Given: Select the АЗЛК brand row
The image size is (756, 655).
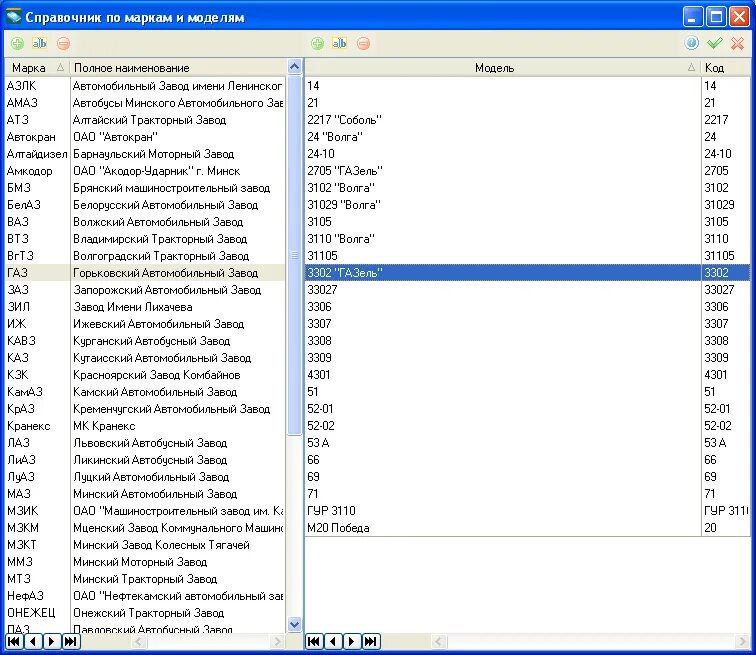Looking at the screenshot, I should pyautogui.click(x=145, y=86).
